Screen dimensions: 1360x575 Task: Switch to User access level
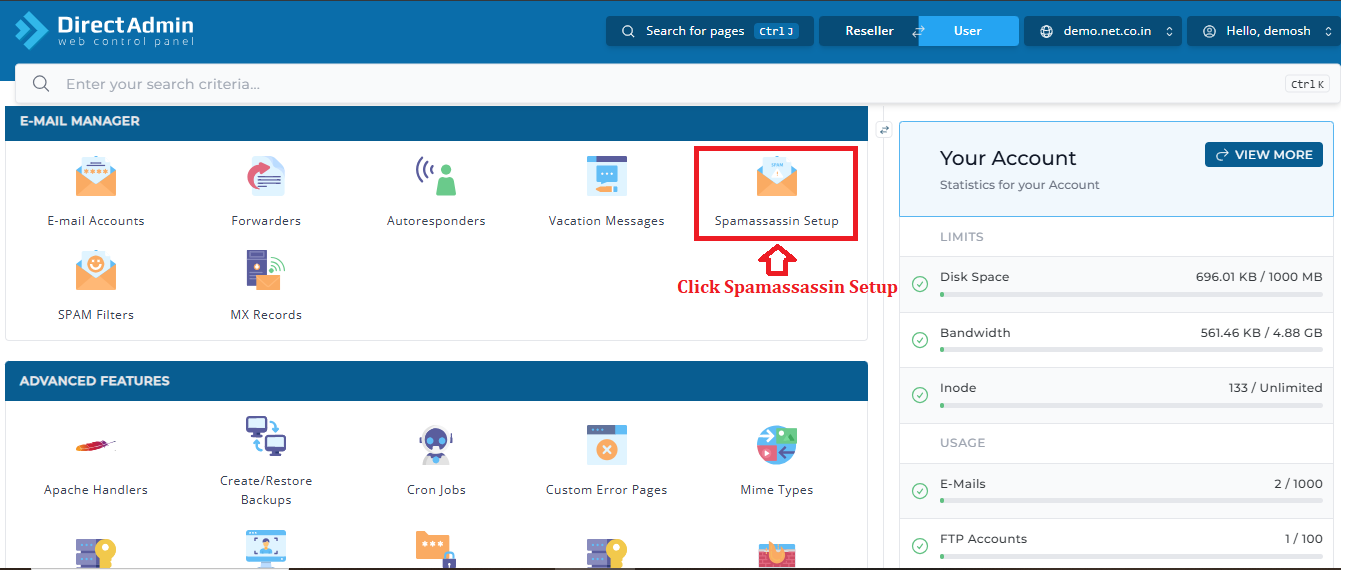pyautogui.click(x=968, y=31)
